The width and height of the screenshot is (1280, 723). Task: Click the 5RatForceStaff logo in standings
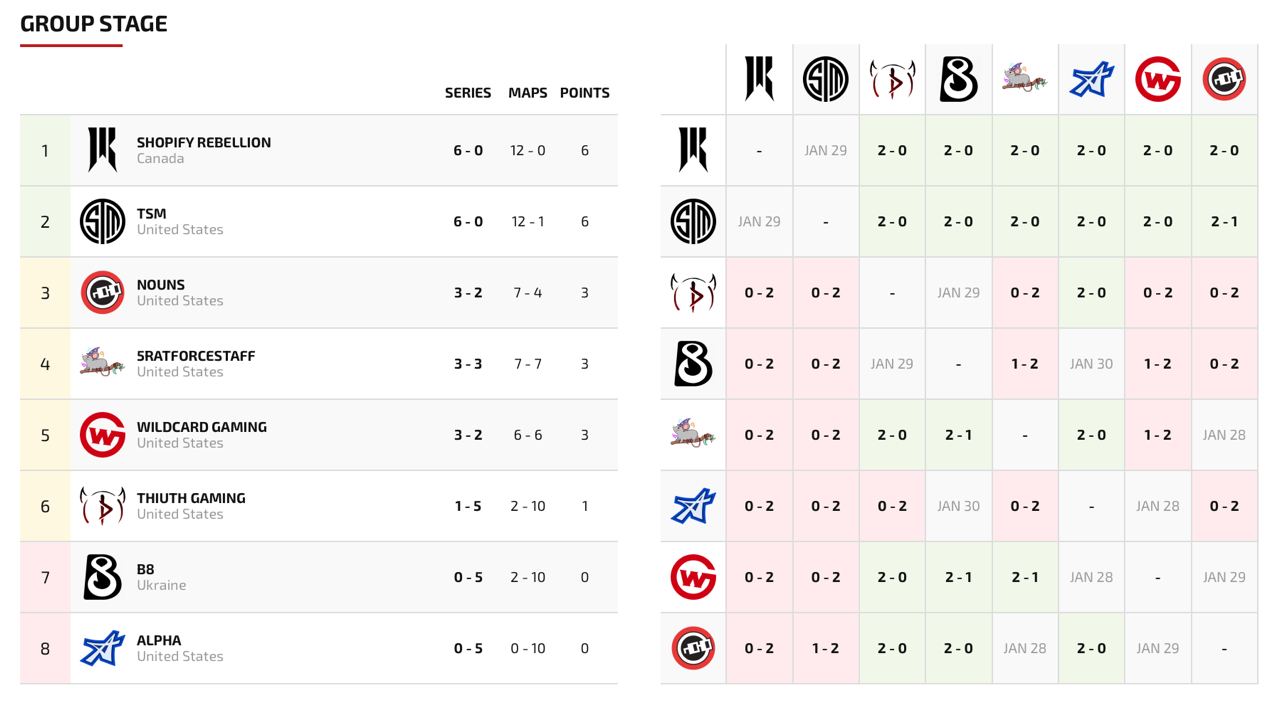point(102,363)
